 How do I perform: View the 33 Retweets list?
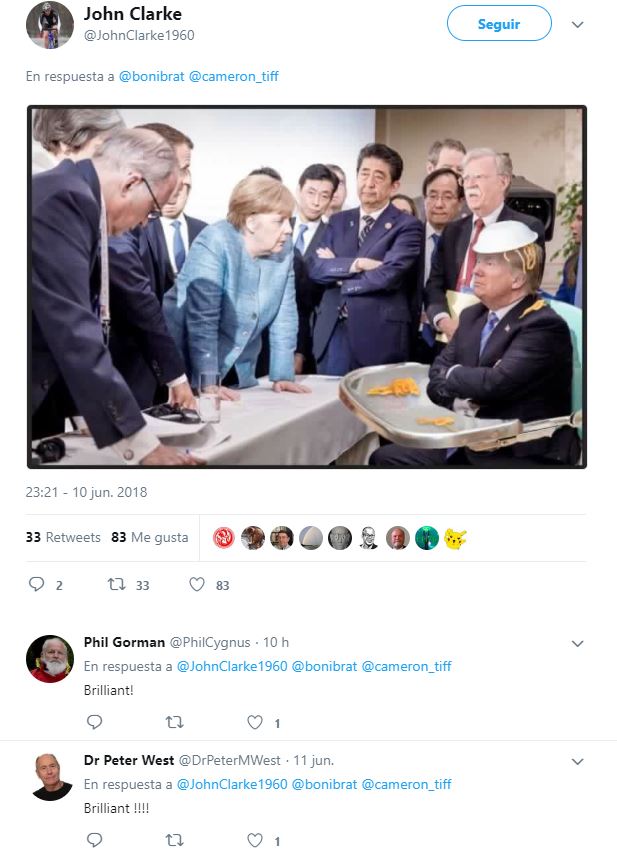pos(63,537)
